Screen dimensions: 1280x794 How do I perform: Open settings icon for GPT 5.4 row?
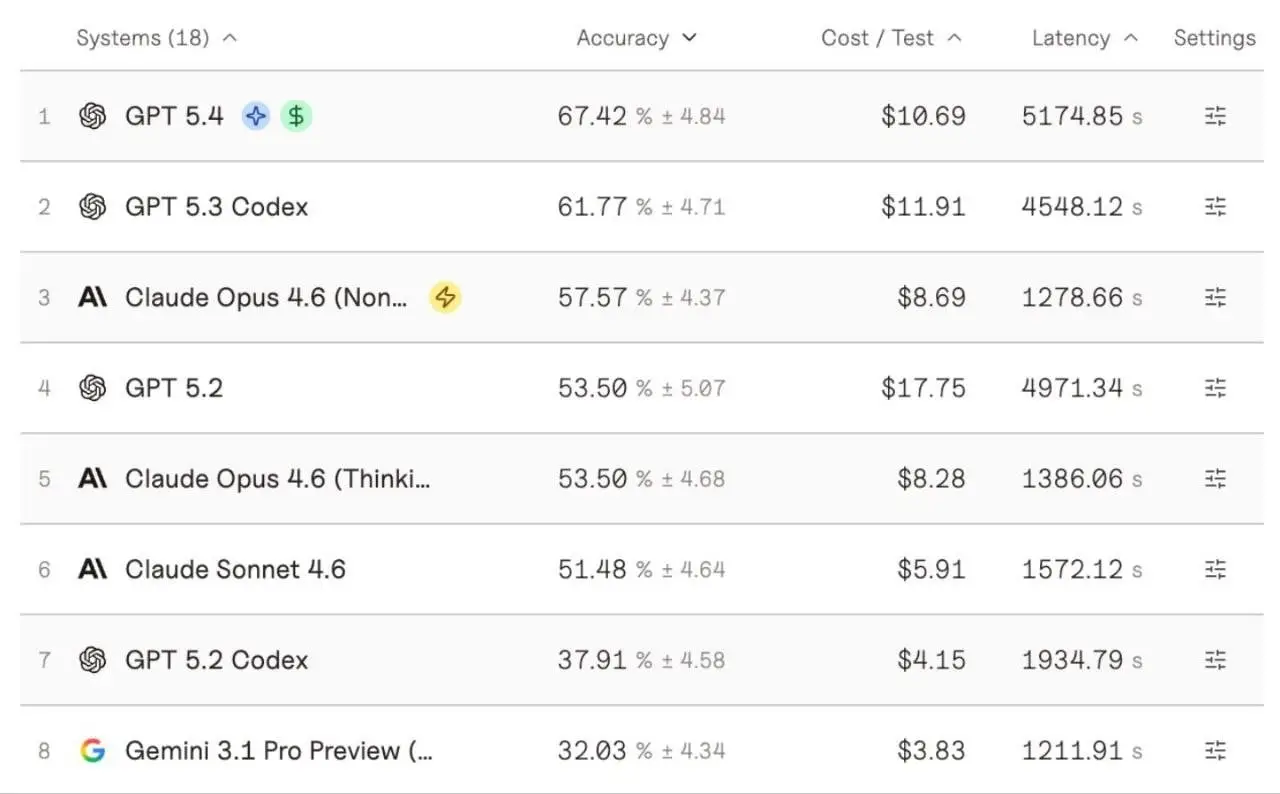pyautogui.click(x=1215, y=117)
